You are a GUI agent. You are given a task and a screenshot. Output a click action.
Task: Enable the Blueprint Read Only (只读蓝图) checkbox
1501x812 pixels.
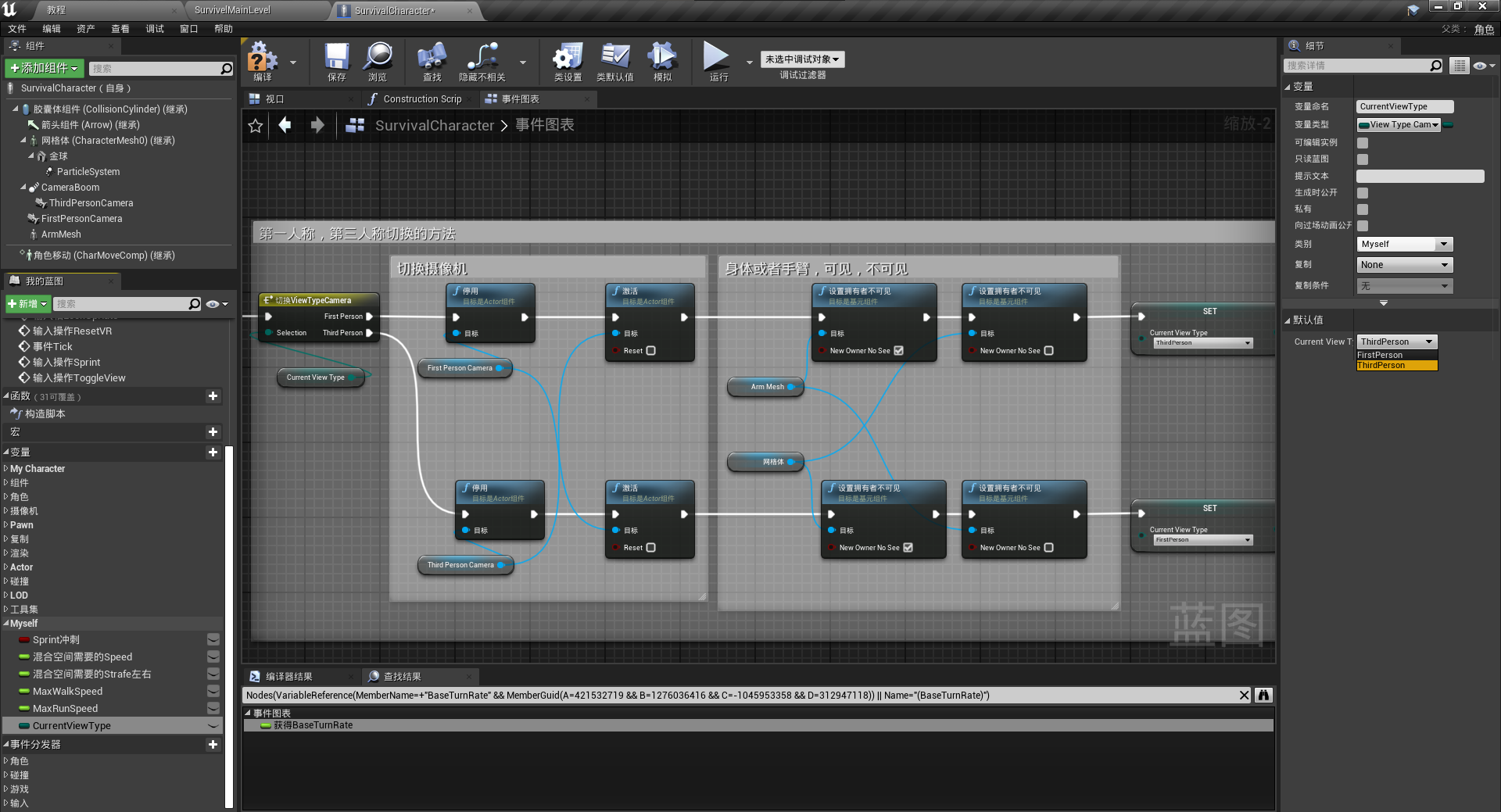click(x=1363, y=159)
